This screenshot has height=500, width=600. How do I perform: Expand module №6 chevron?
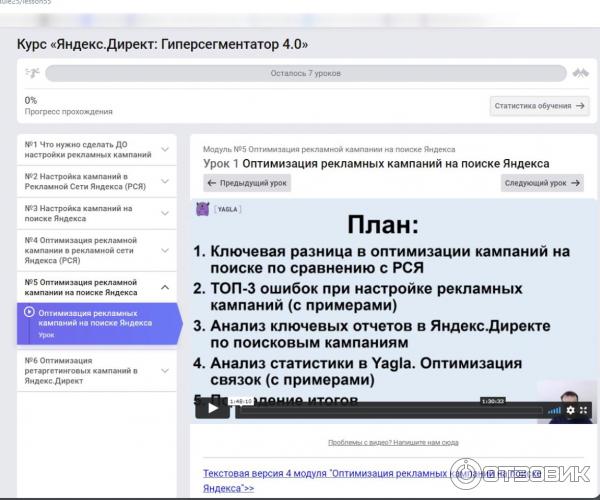[165, 370]
